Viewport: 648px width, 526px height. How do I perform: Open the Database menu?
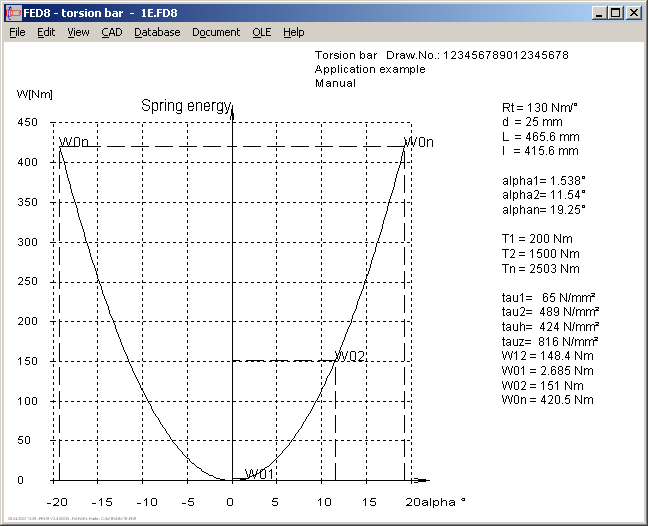[157, 32]
